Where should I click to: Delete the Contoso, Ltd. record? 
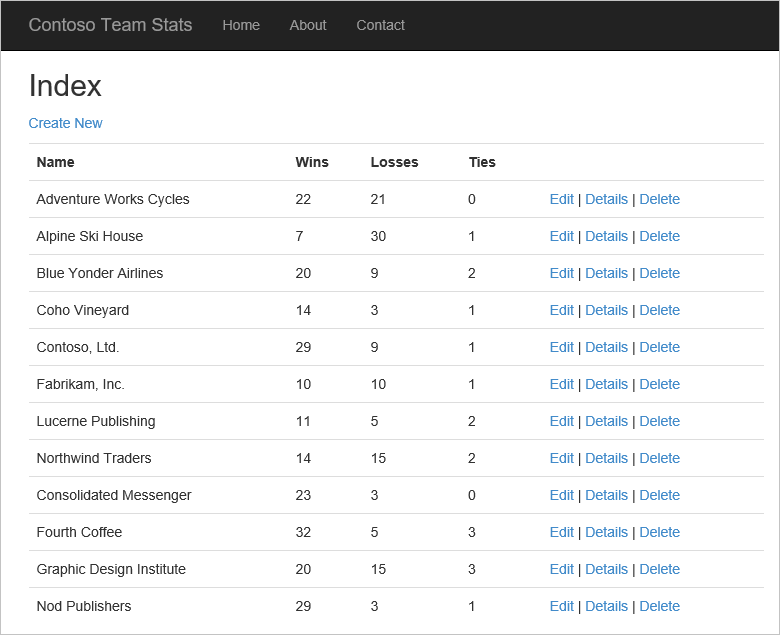[659, 347]
